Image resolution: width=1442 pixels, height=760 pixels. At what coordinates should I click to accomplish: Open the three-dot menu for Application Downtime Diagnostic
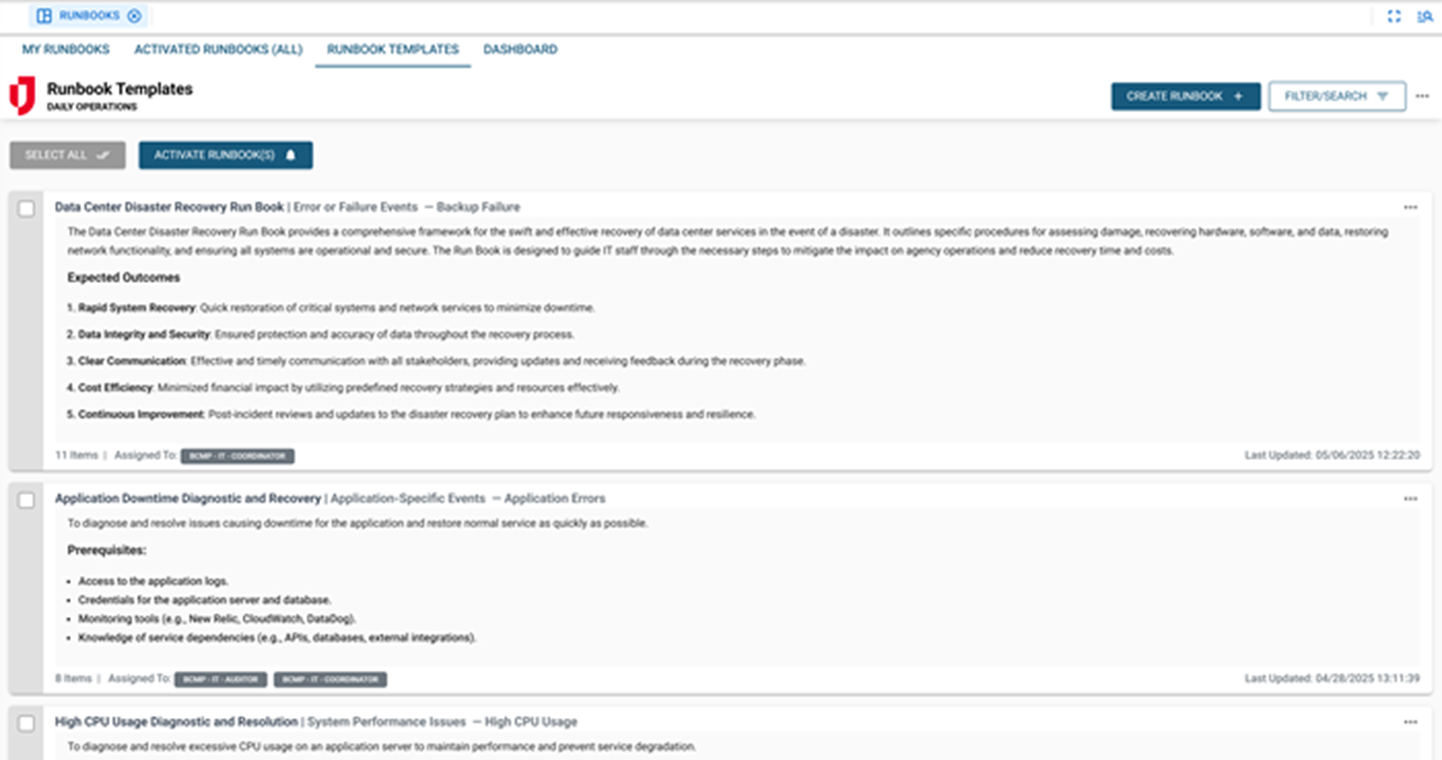(x=1410, y=498)
